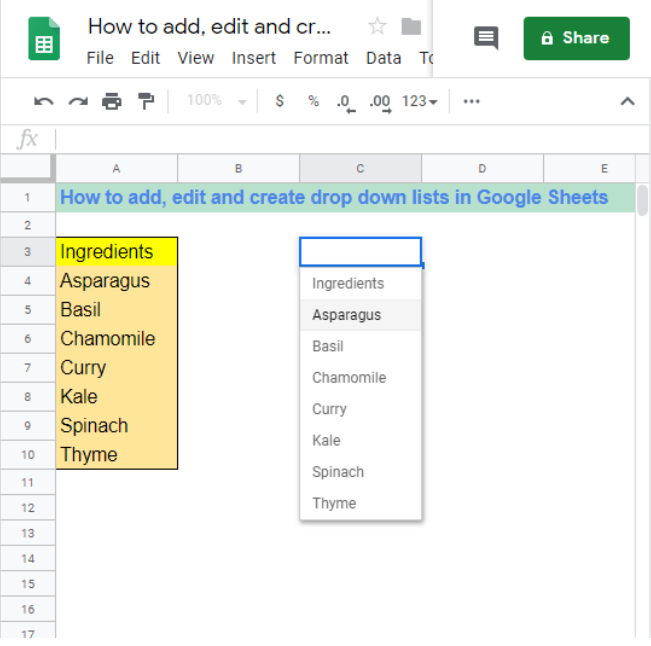Select the Basil cell in column A
The image size is (651, 646).
pos(117,310)
